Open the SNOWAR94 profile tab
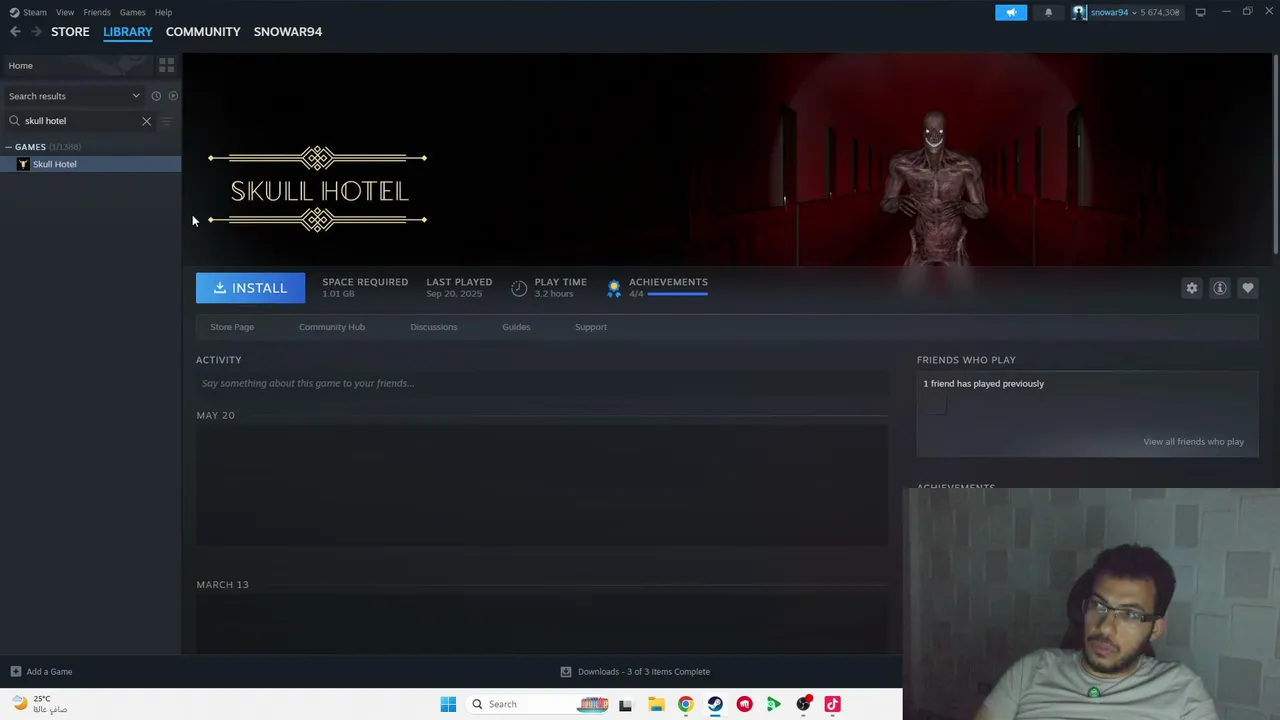 pos(288,32)
